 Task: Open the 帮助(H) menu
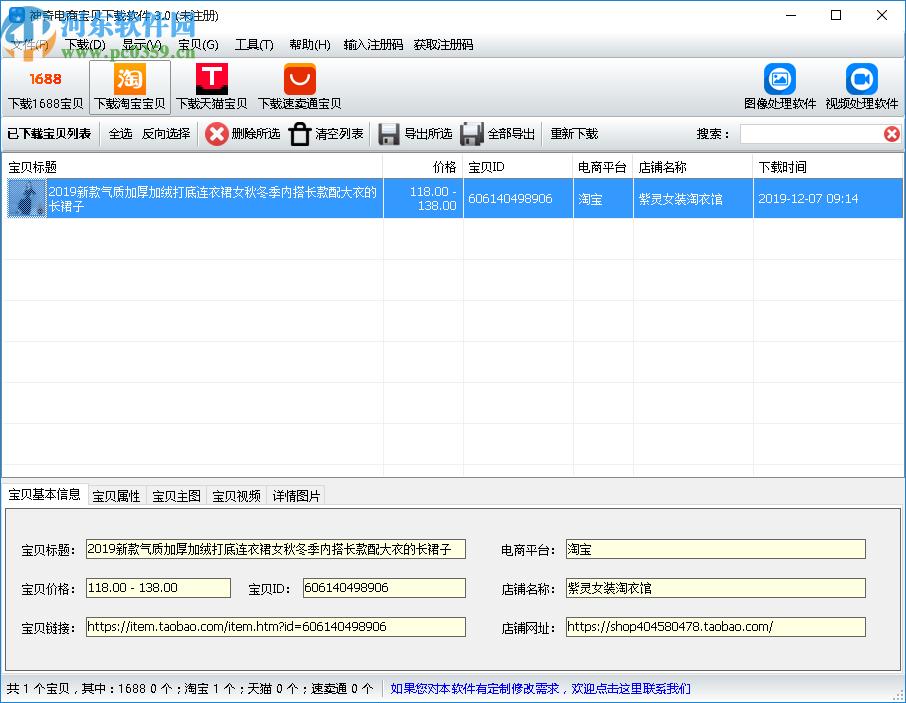coord(309,45)
